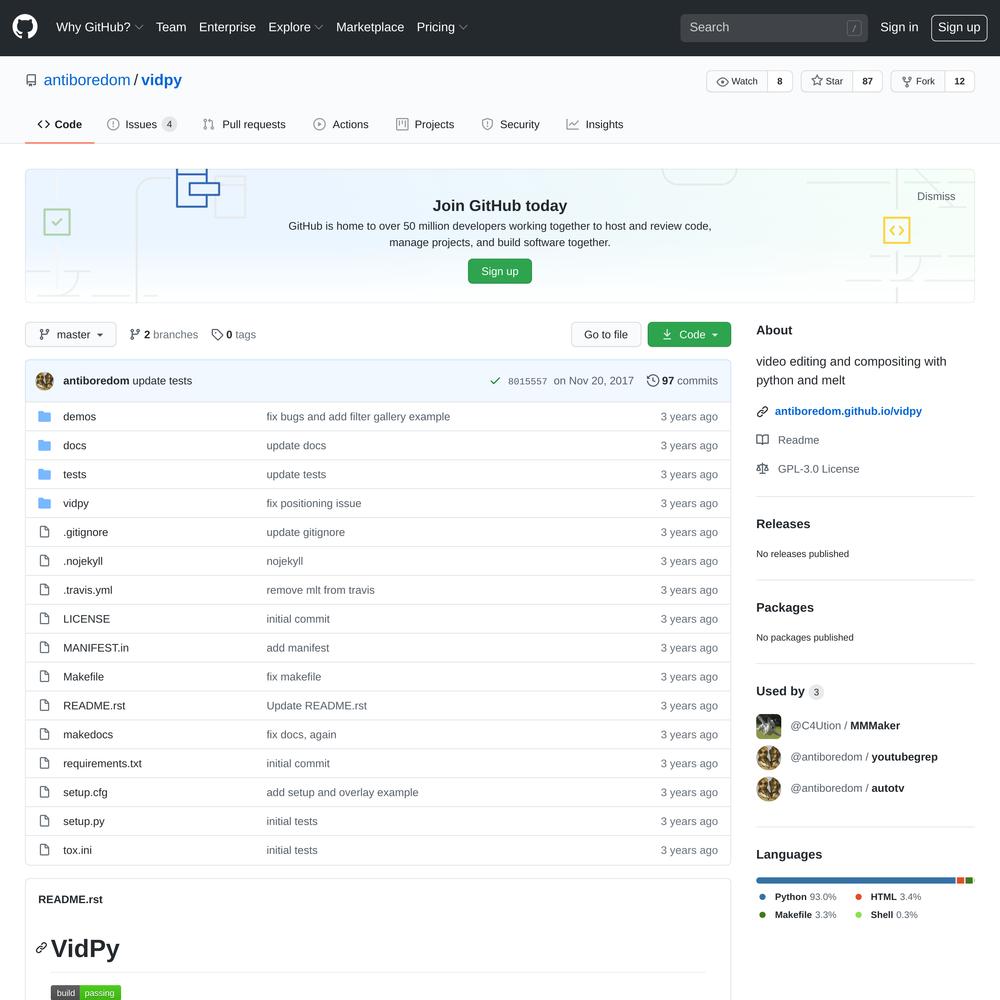
Task: Select the Security tab
Action: tap(510, 124)
